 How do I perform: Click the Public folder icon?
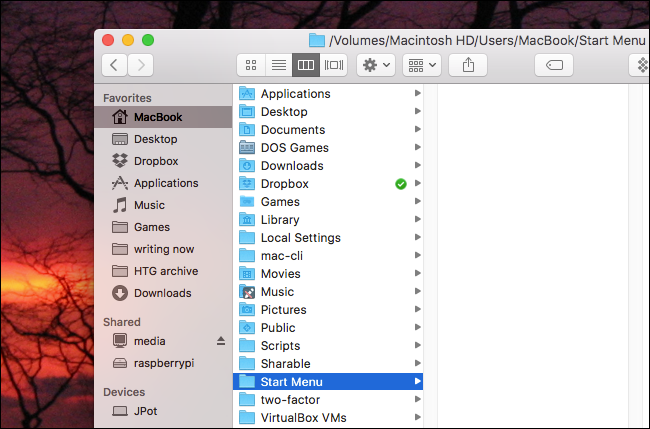[247, 328]
